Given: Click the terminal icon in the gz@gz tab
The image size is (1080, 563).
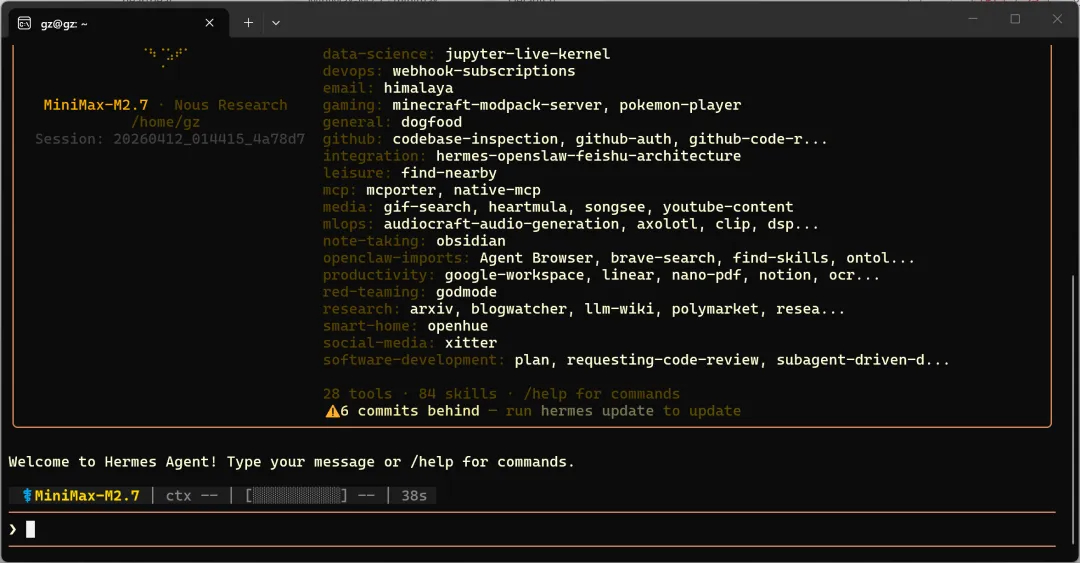Looking at the screenshot, I should pos(24,23).
